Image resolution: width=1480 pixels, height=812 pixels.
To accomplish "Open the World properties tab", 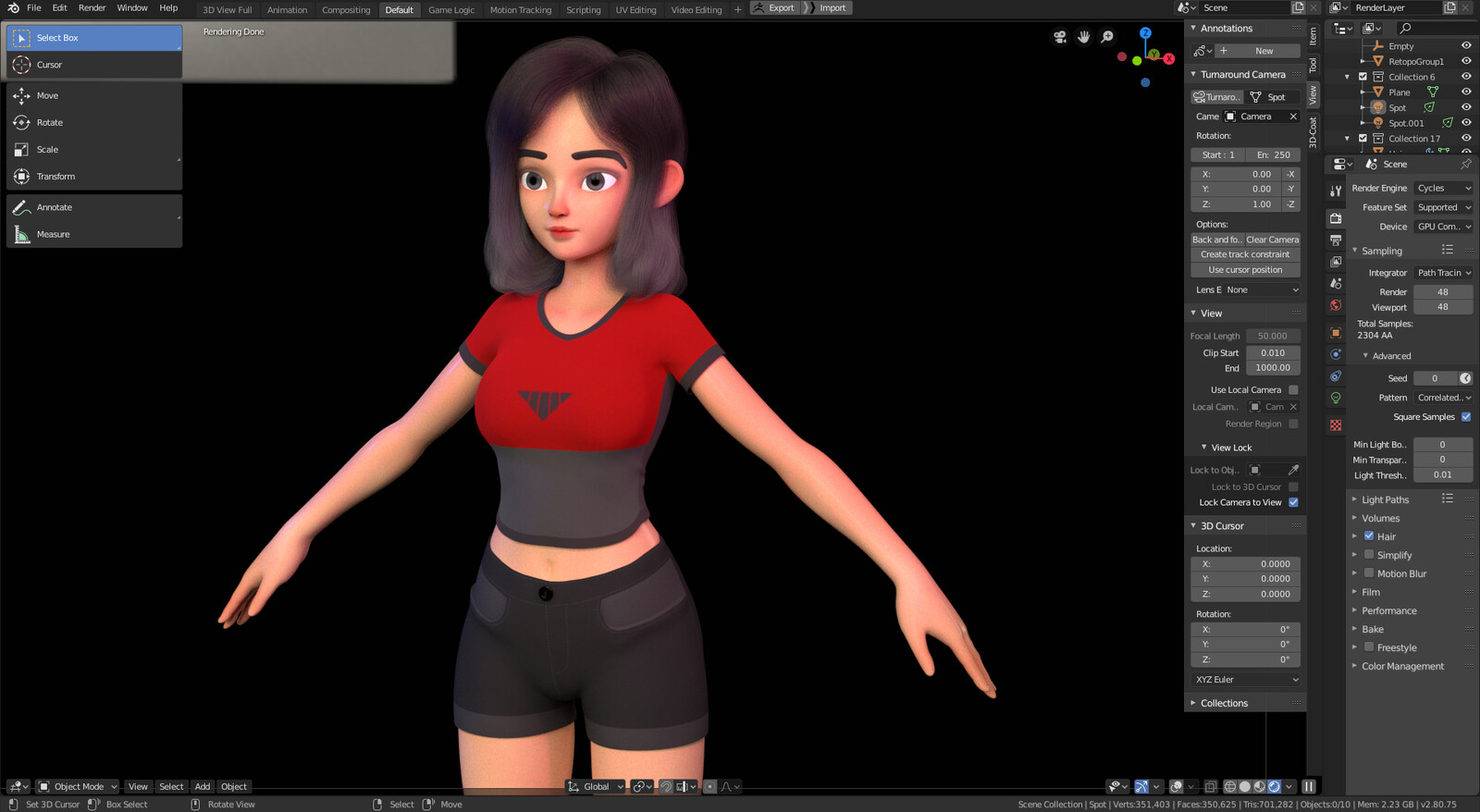I will [x=1336, y=305].
